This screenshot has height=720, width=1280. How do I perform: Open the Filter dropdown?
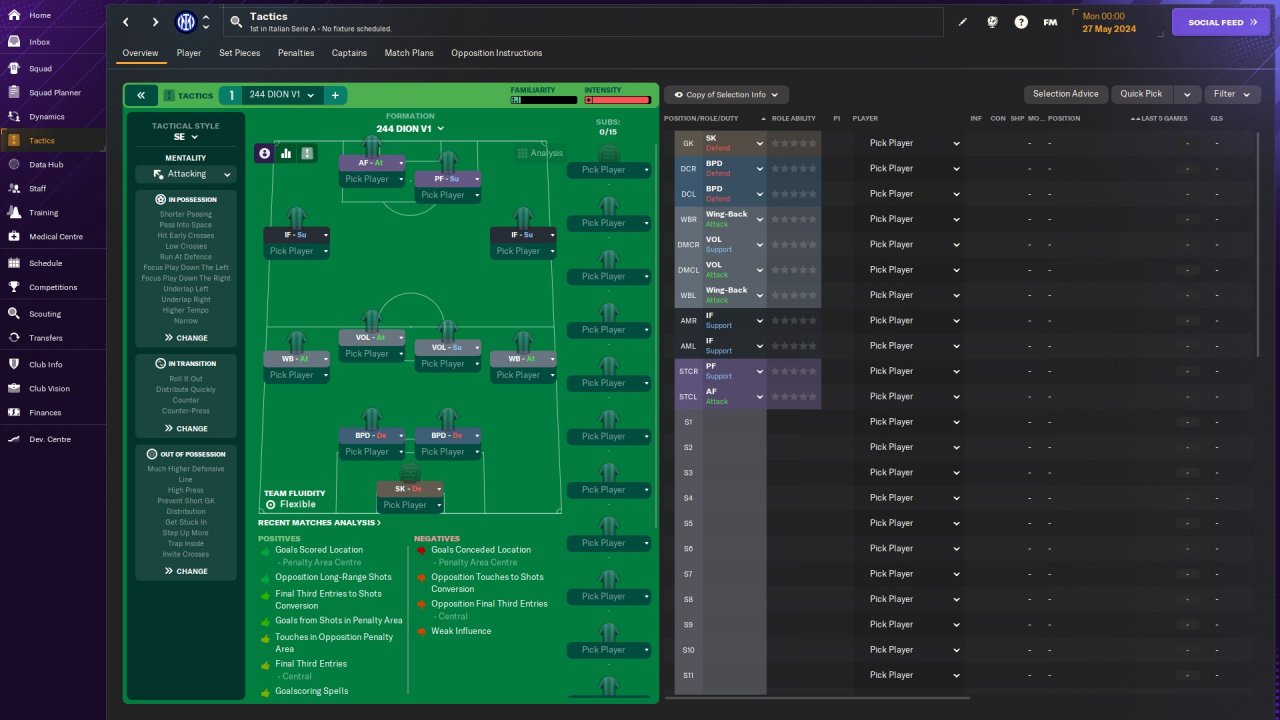click(1232, 94)
